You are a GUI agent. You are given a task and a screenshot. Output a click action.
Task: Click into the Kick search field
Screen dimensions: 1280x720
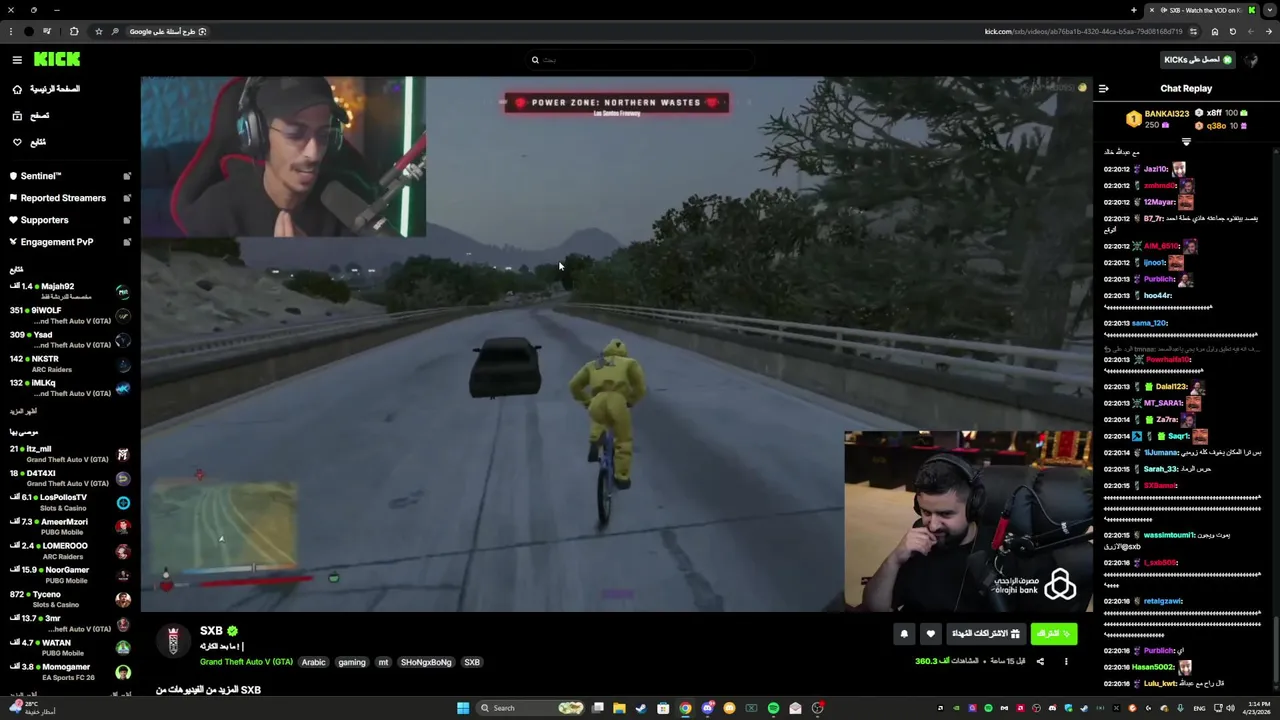coord(640,60)
